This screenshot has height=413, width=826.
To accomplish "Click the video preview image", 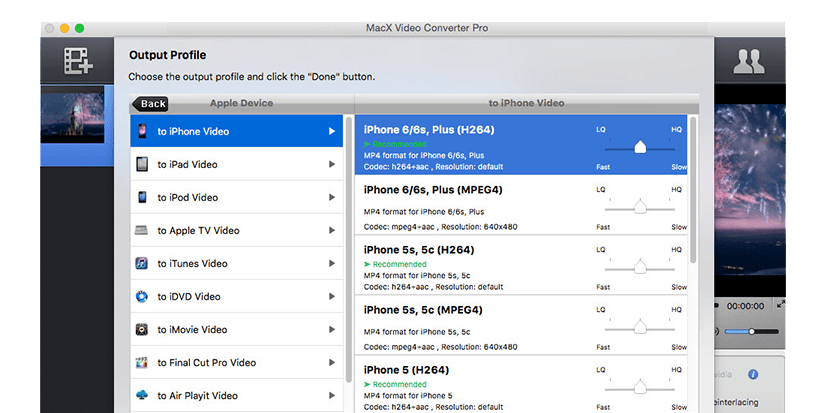I will 750,190.
